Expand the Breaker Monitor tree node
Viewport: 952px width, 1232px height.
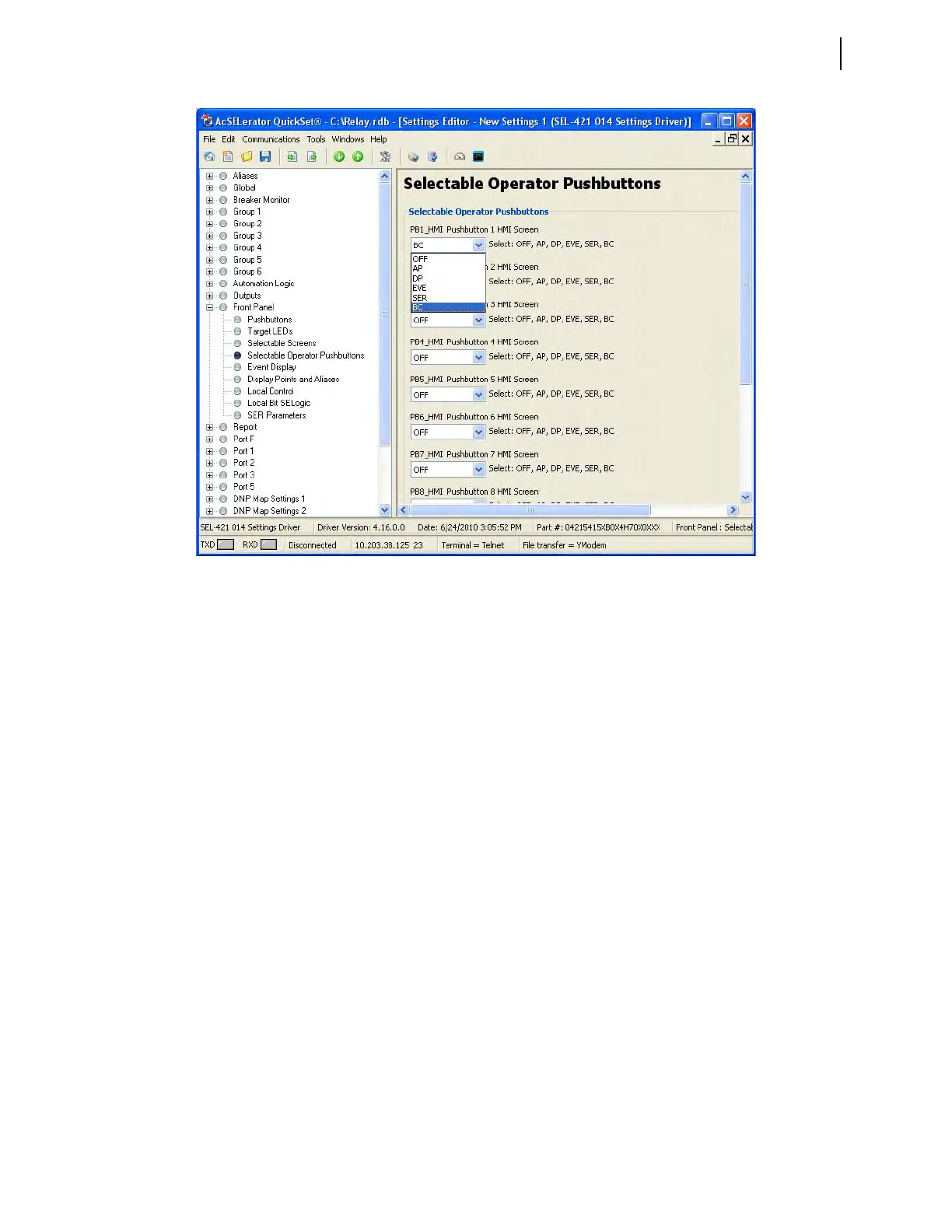(x=209, y=200)
